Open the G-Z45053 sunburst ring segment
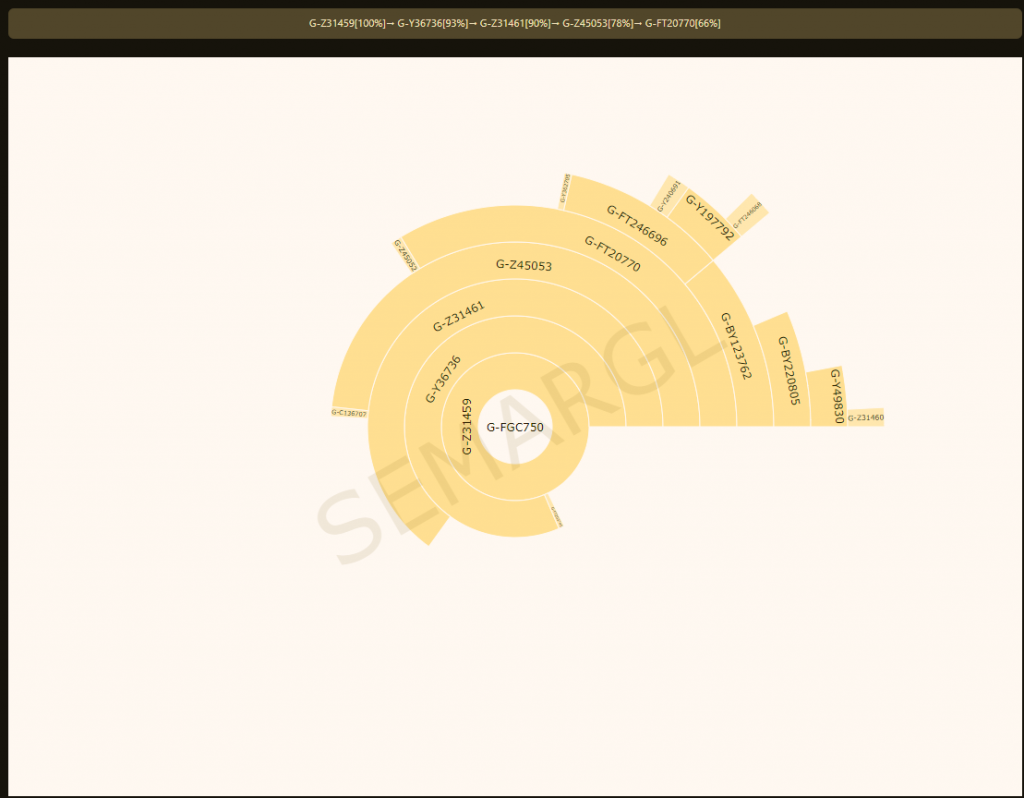Viewport: 1024px width, 798px height. pos(523,265)
